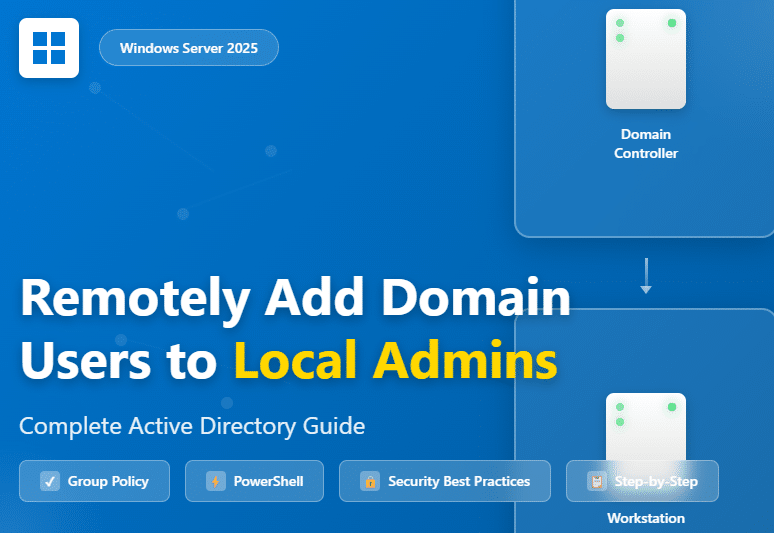This screenshot has width=774, height=533.
Task: Click the "Workstation" caption text
Action: click(x=646, y=518)
